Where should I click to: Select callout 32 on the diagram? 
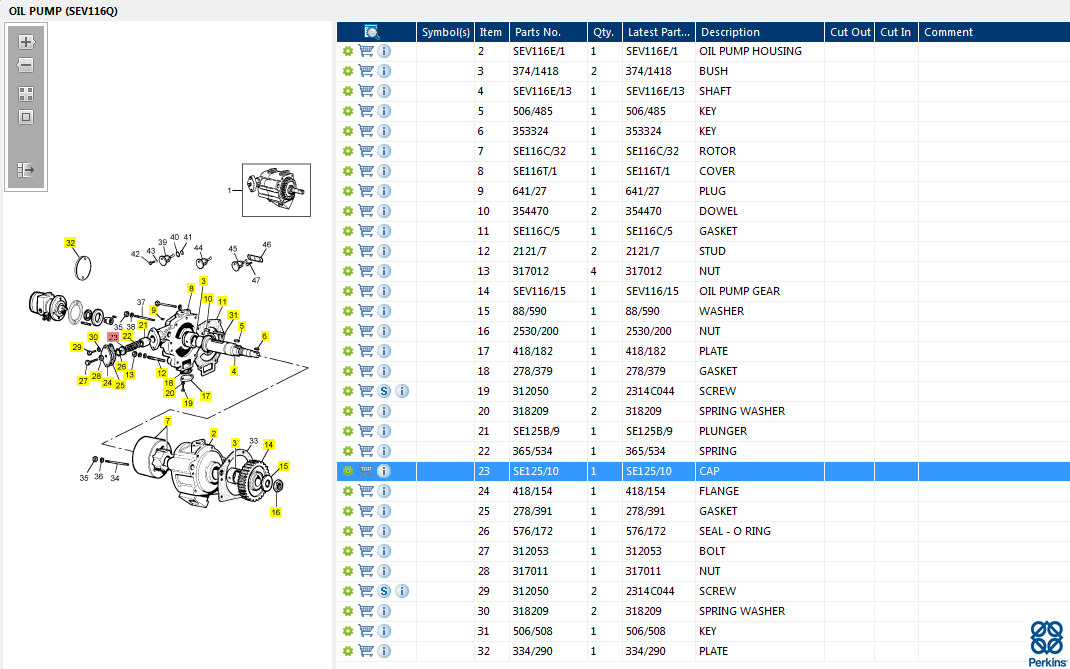tap(70, 243)
